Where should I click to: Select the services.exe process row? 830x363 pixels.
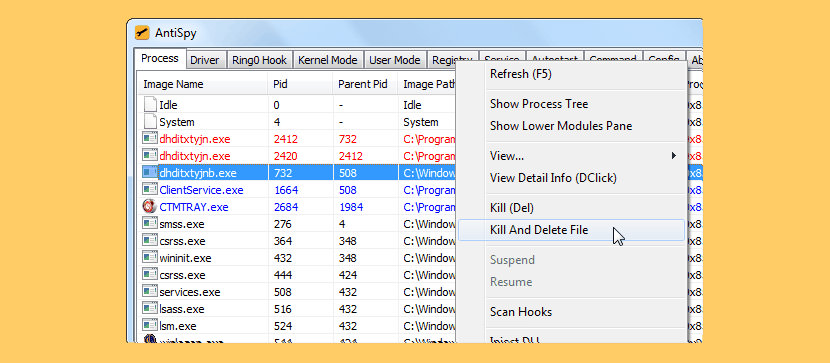296,292
